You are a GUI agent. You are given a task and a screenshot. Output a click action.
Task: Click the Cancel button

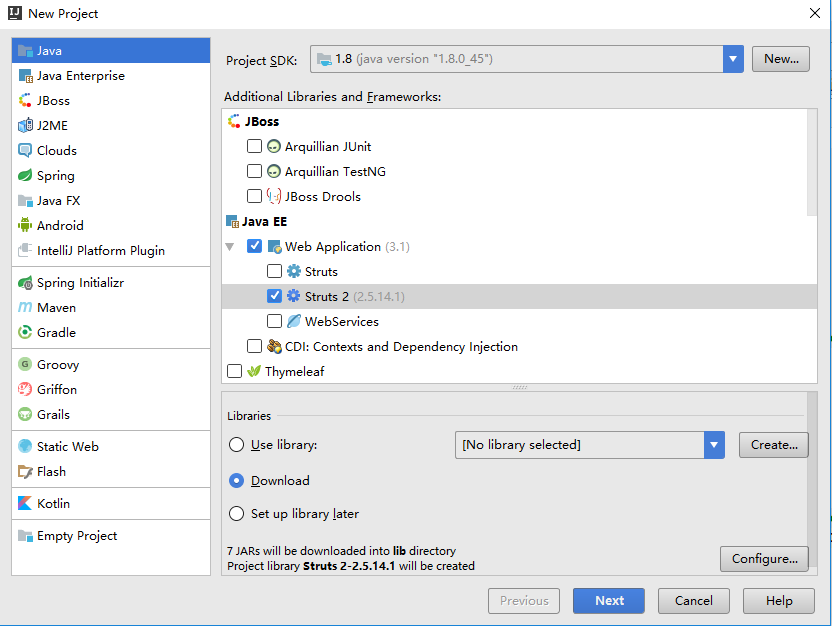(694, 601)
